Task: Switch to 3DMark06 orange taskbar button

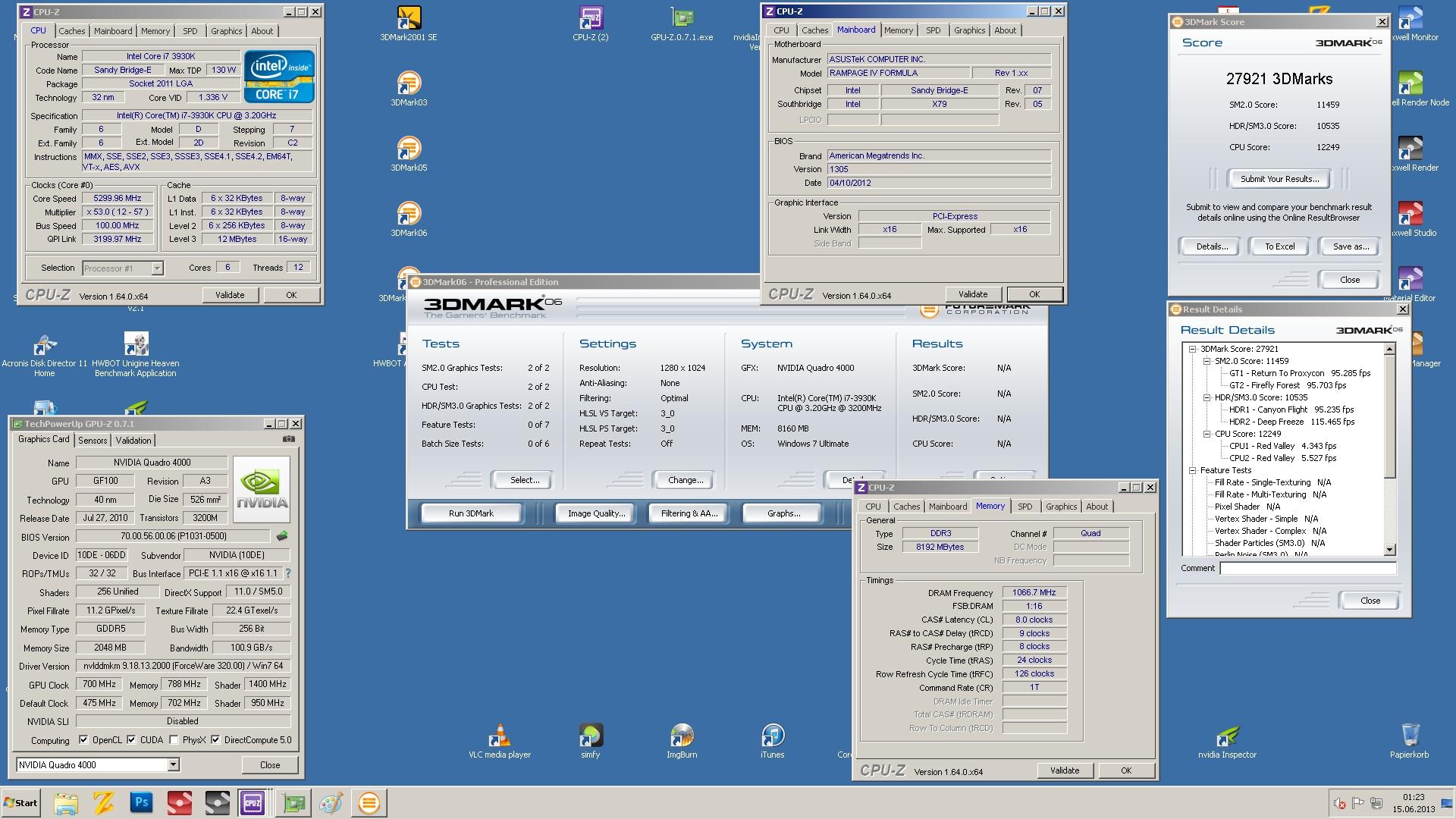Action: tap(369, 803)
